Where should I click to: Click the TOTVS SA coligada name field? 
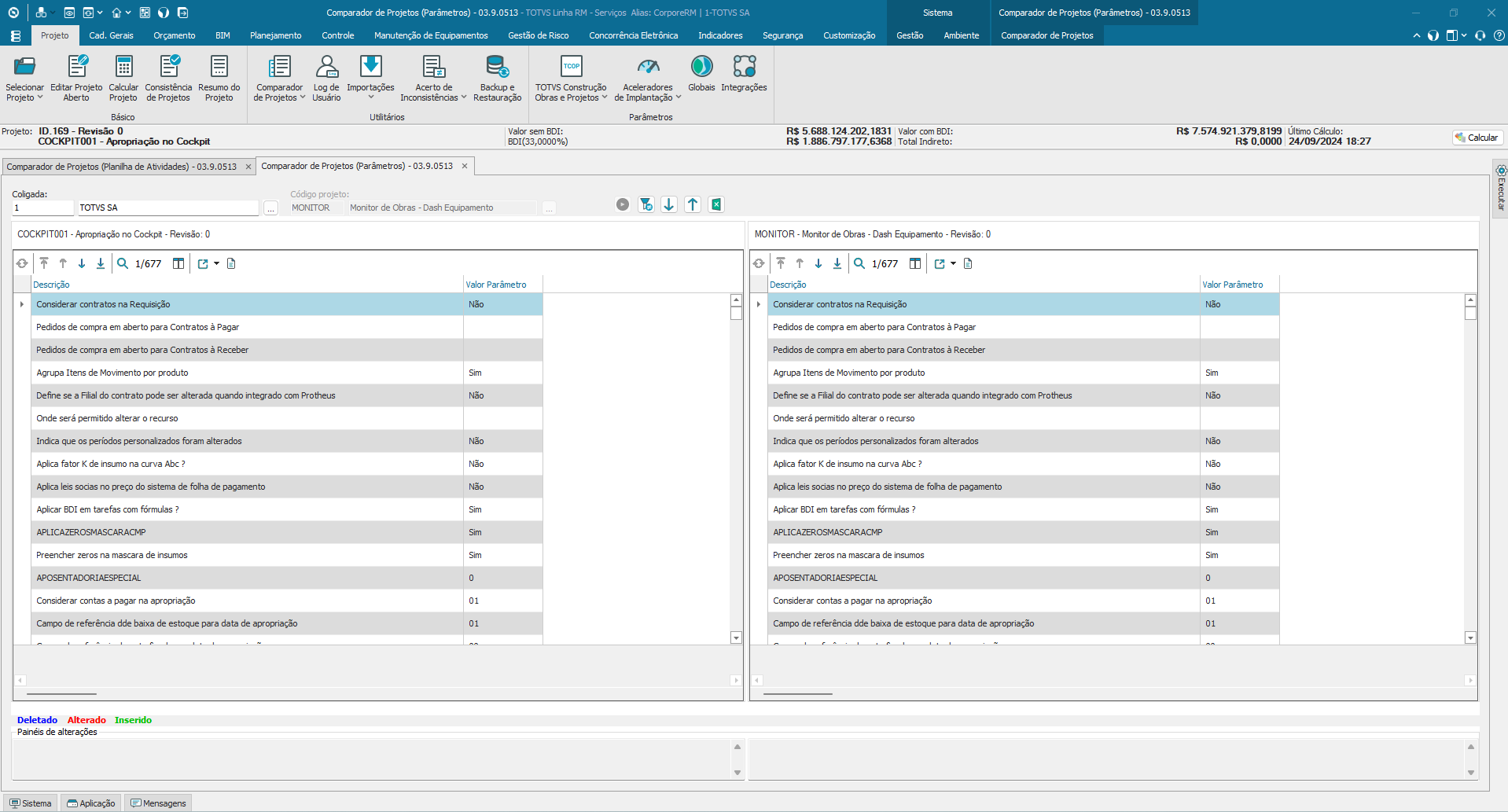167,208
